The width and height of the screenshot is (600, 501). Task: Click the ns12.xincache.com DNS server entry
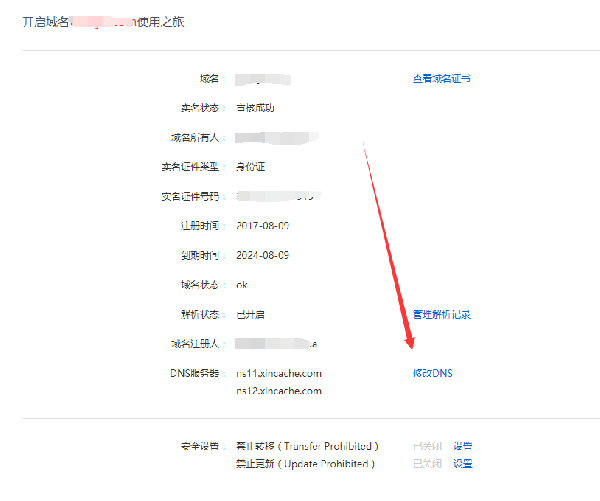tap(279, 391)
